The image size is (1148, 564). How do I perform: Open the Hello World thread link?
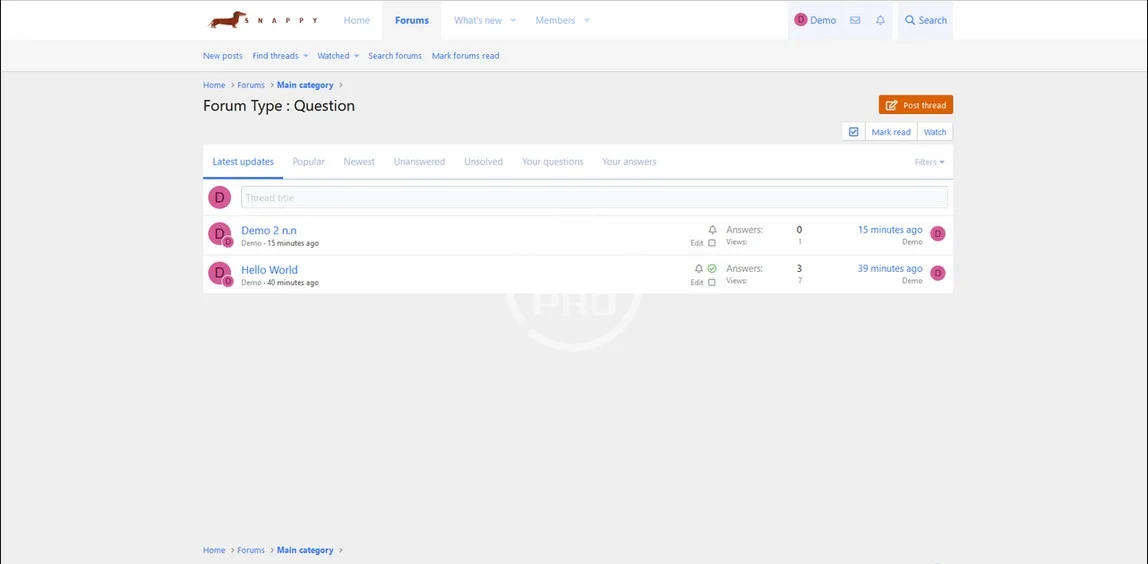click(x=269, y=270)
